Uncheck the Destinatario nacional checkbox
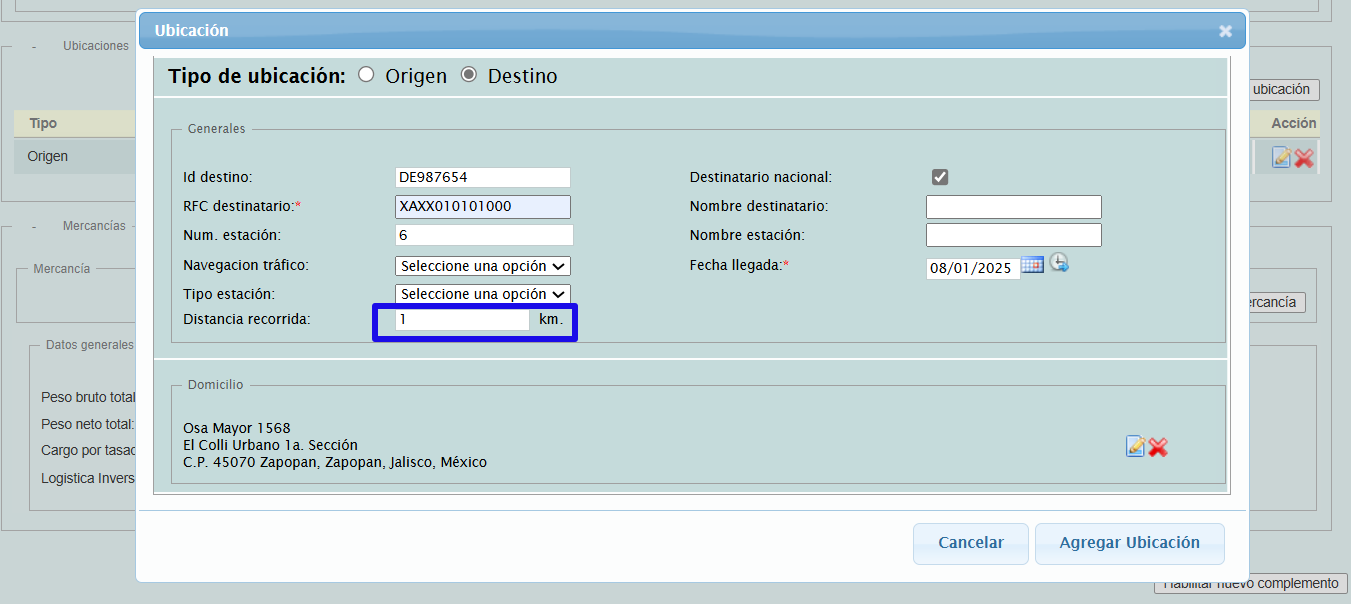This screenshot has width=1351, height=604. [940, 177]
